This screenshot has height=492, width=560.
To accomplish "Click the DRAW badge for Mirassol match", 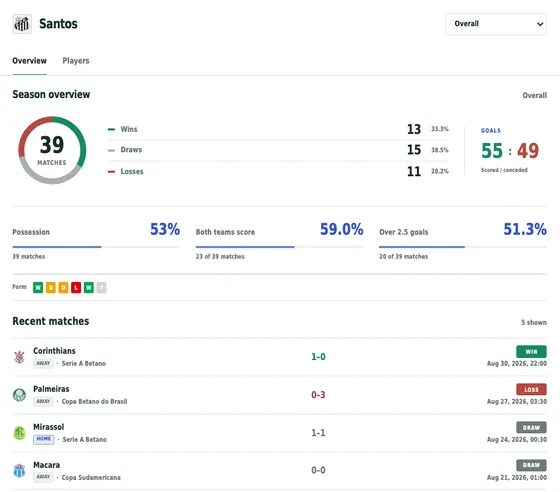I will click(531, 427).
